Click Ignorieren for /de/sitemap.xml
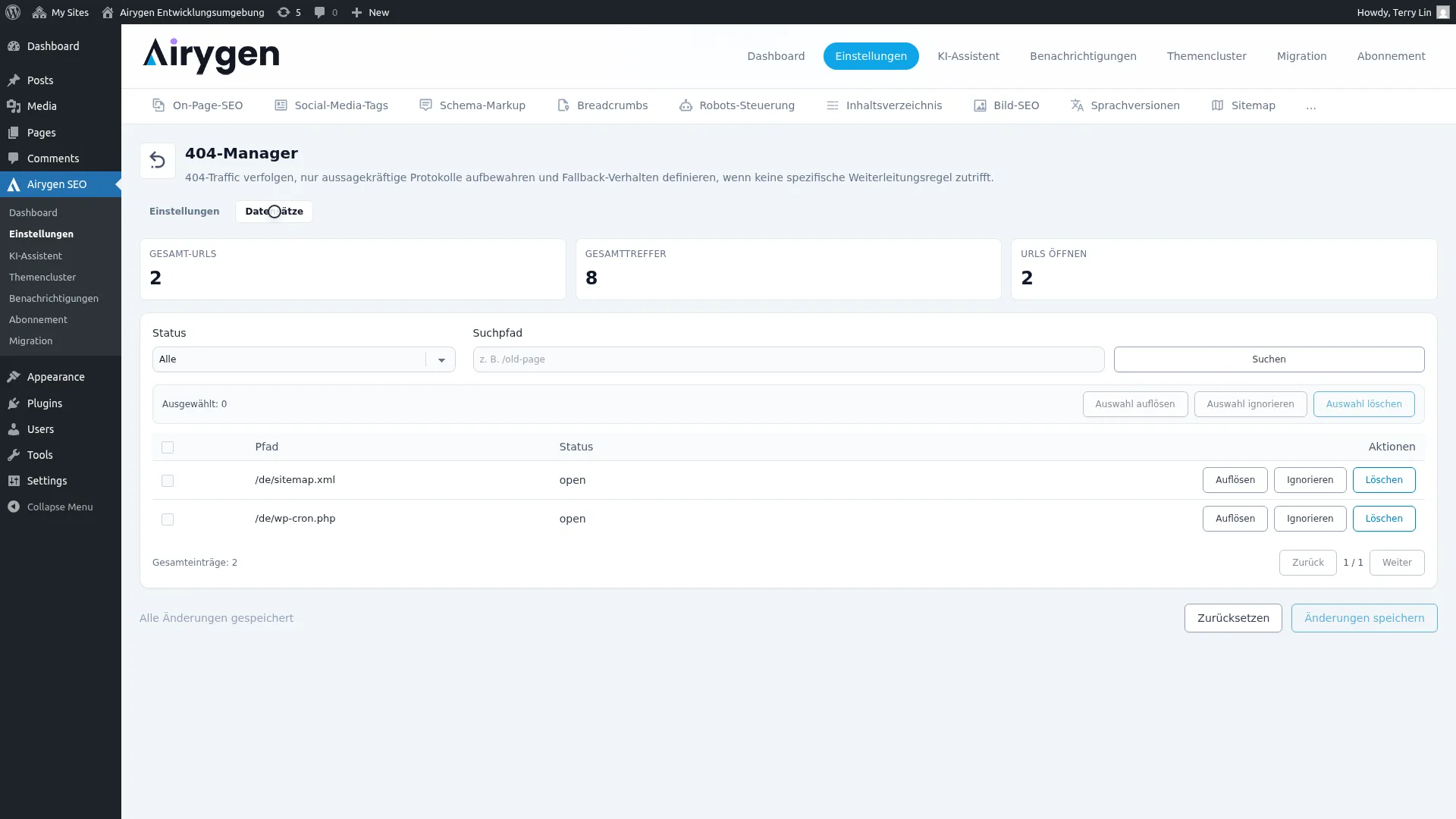This screenshot has width=1456, height=819. coord(1310,480)
